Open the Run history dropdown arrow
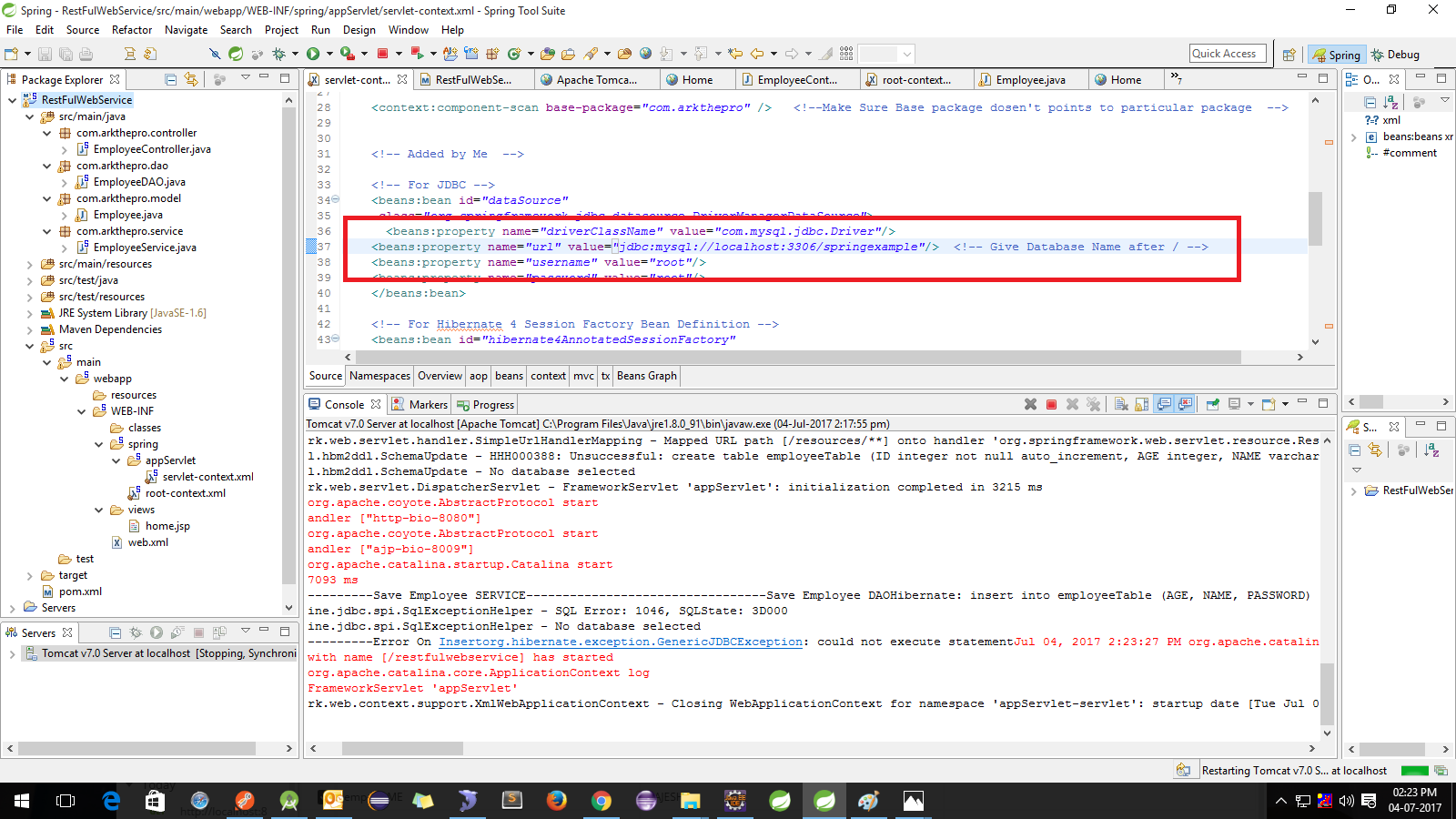The height and width of the screenshot is (819, 1456). click(329, 54)
